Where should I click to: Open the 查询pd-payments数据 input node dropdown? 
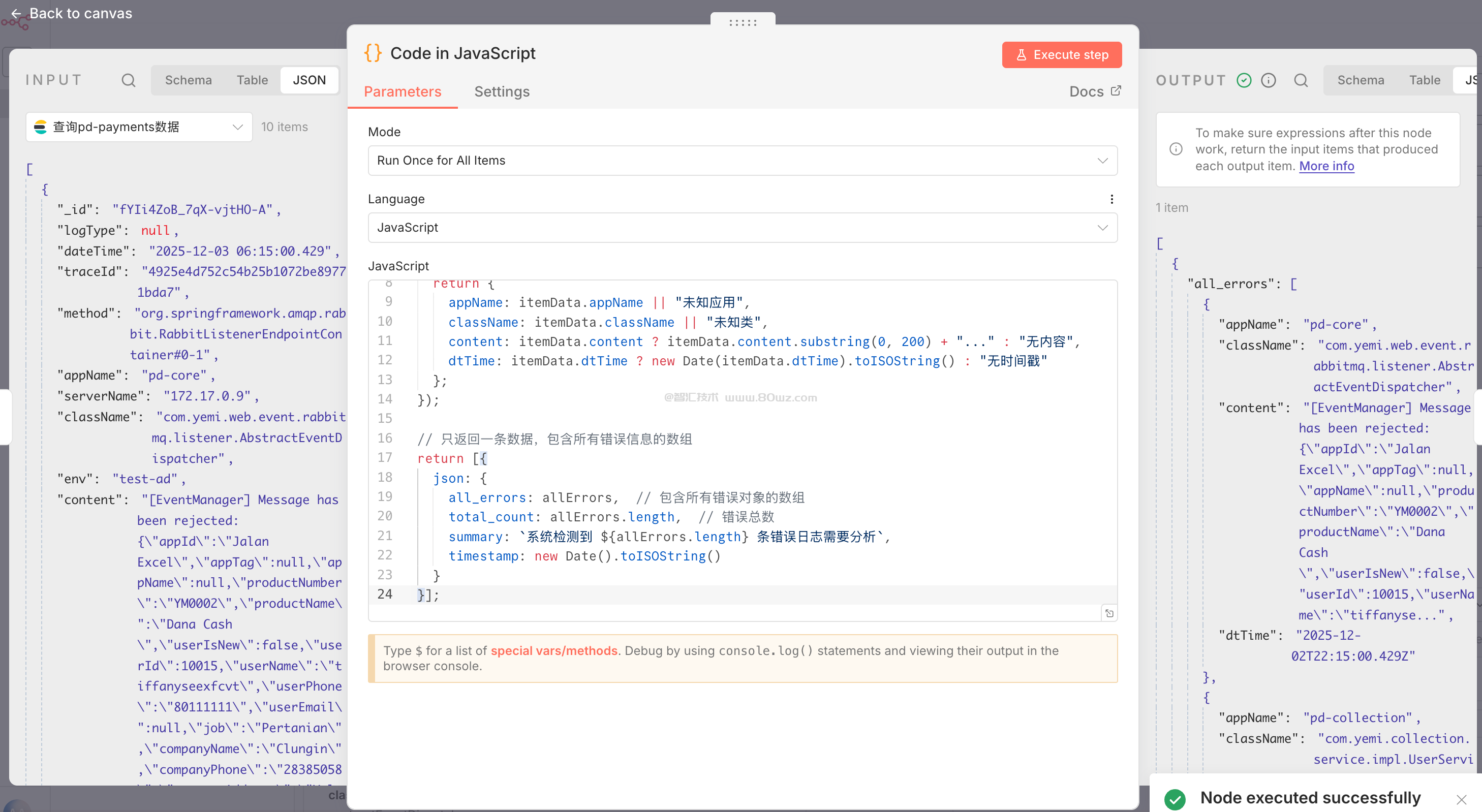139,127
